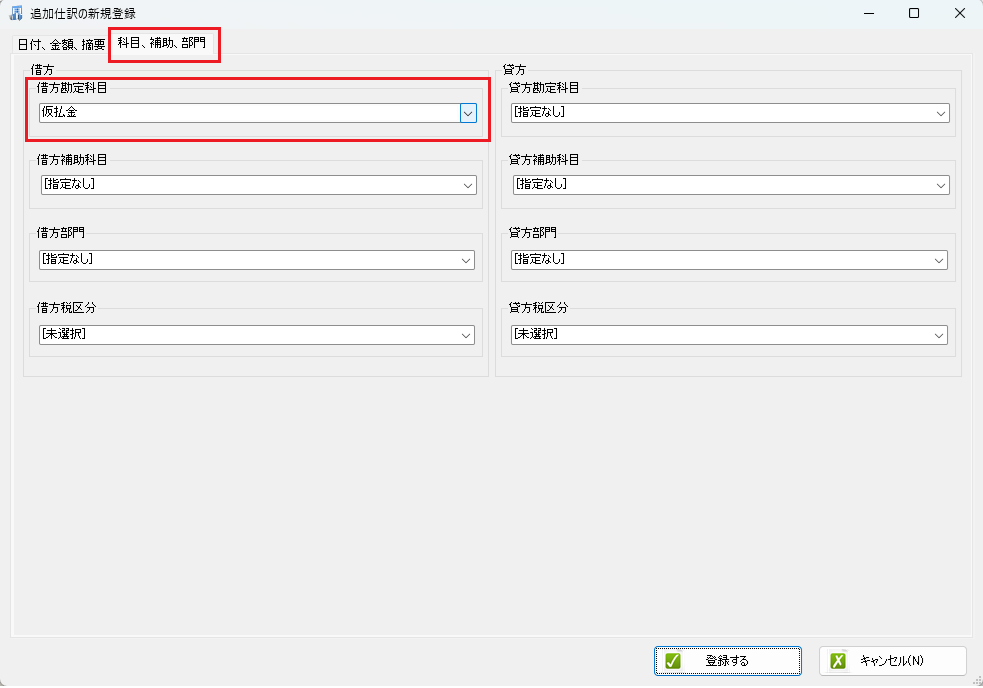Viewport: 983px width, 688px height.
Task: Click the window resize grip corner
Action: pyautogui.click(x=977, y=680)
